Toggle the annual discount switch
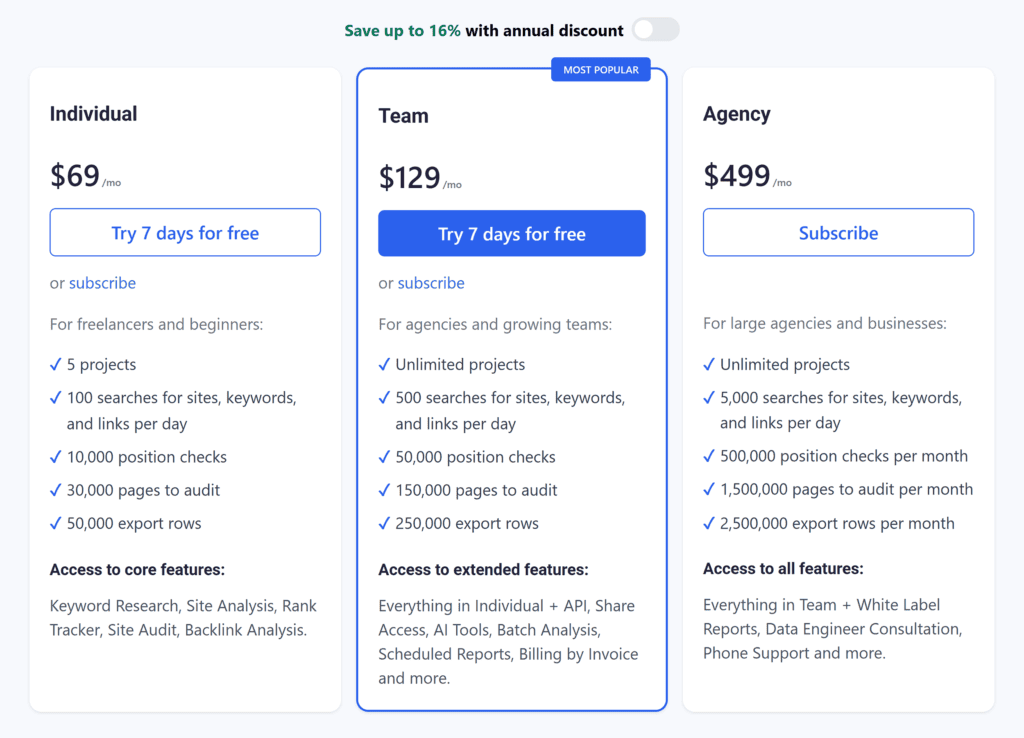Viewport: 1024px width, 738px height. (x=655, y=30)
